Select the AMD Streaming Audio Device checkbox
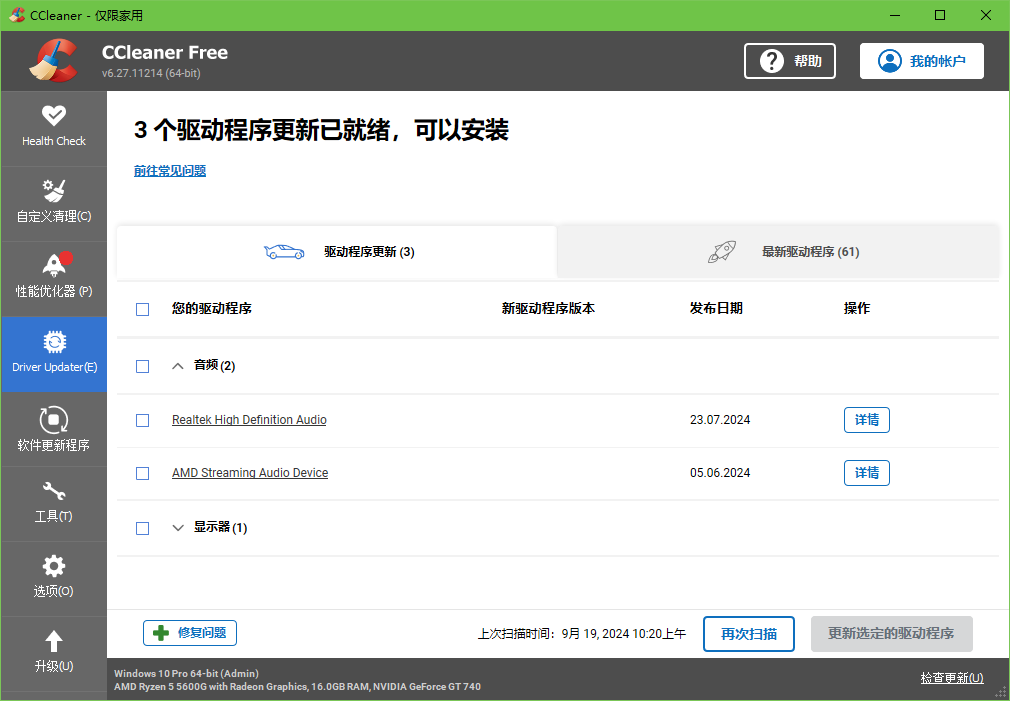The width and height of the screenshot is (1010, 701). (142, 473)
